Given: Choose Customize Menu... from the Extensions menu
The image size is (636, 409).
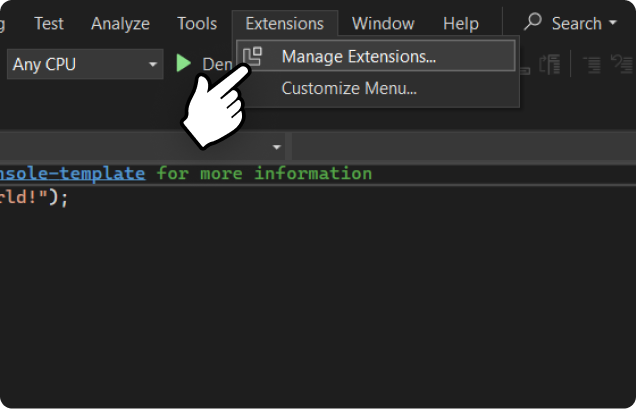Looking at the screenshot, I should point(348,88).
